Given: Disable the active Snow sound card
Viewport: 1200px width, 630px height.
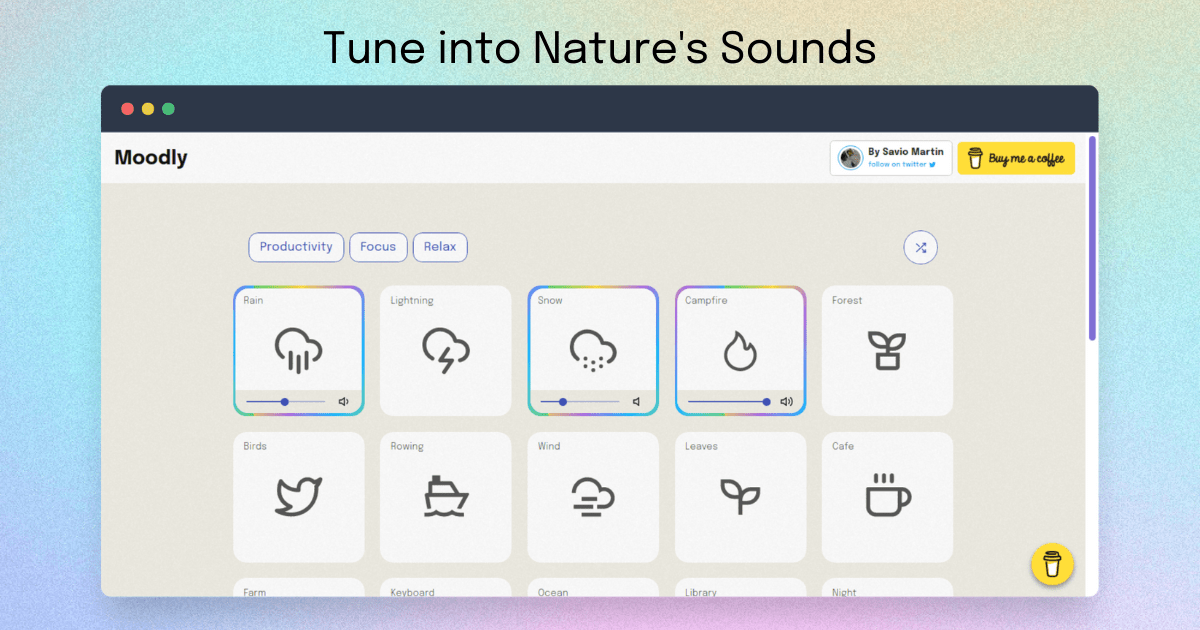Looking at the screenshot, I should [x=592, y=348].
